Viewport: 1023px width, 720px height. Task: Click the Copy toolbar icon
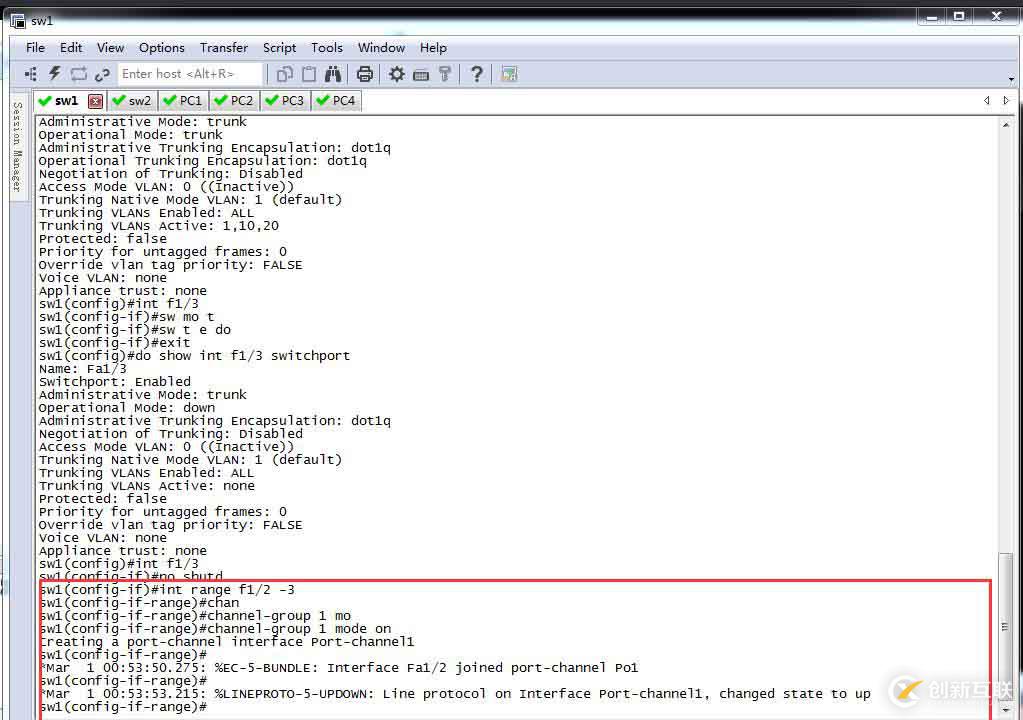284,74
